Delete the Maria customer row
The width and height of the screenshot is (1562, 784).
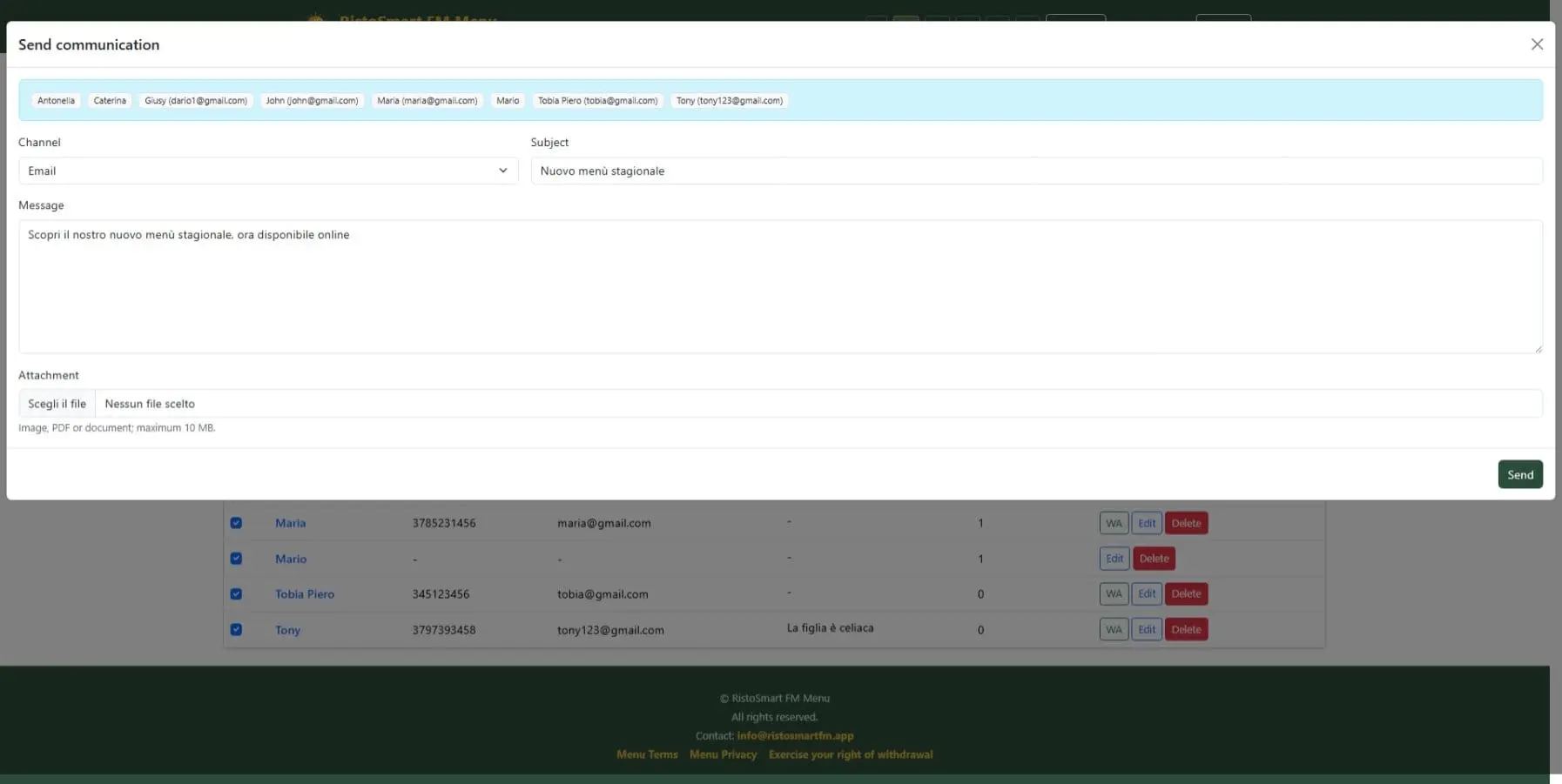[x=1186, y=523]
